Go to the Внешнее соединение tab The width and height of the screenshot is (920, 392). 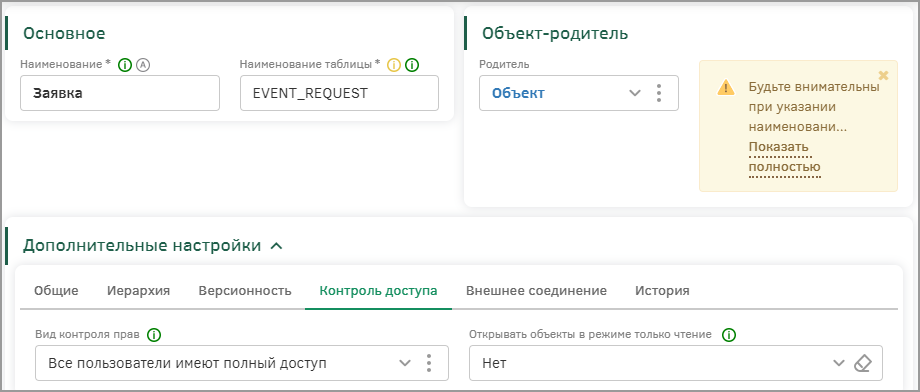536,290
